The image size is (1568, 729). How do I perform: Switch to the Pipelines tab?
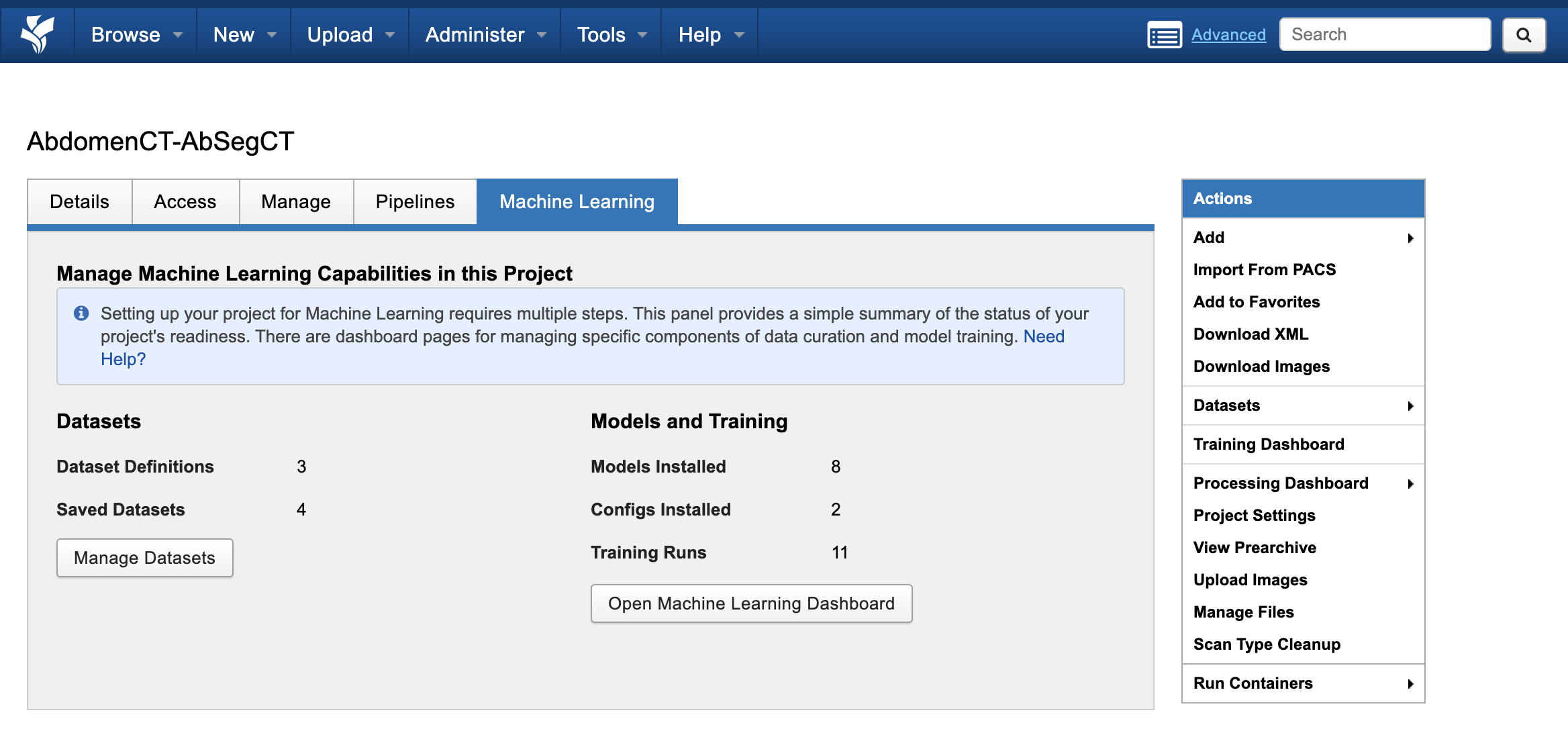point(415,202)
